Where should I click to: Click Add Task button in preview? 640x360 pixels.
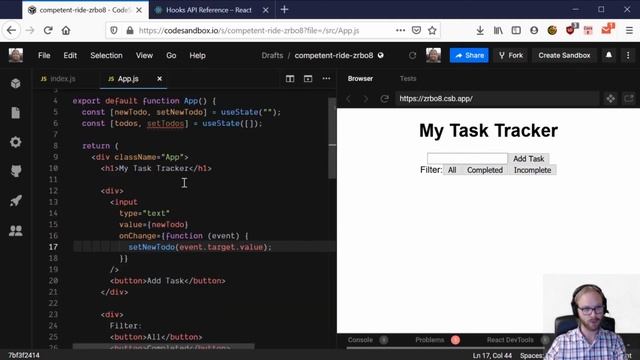click(x=529, y=158)
